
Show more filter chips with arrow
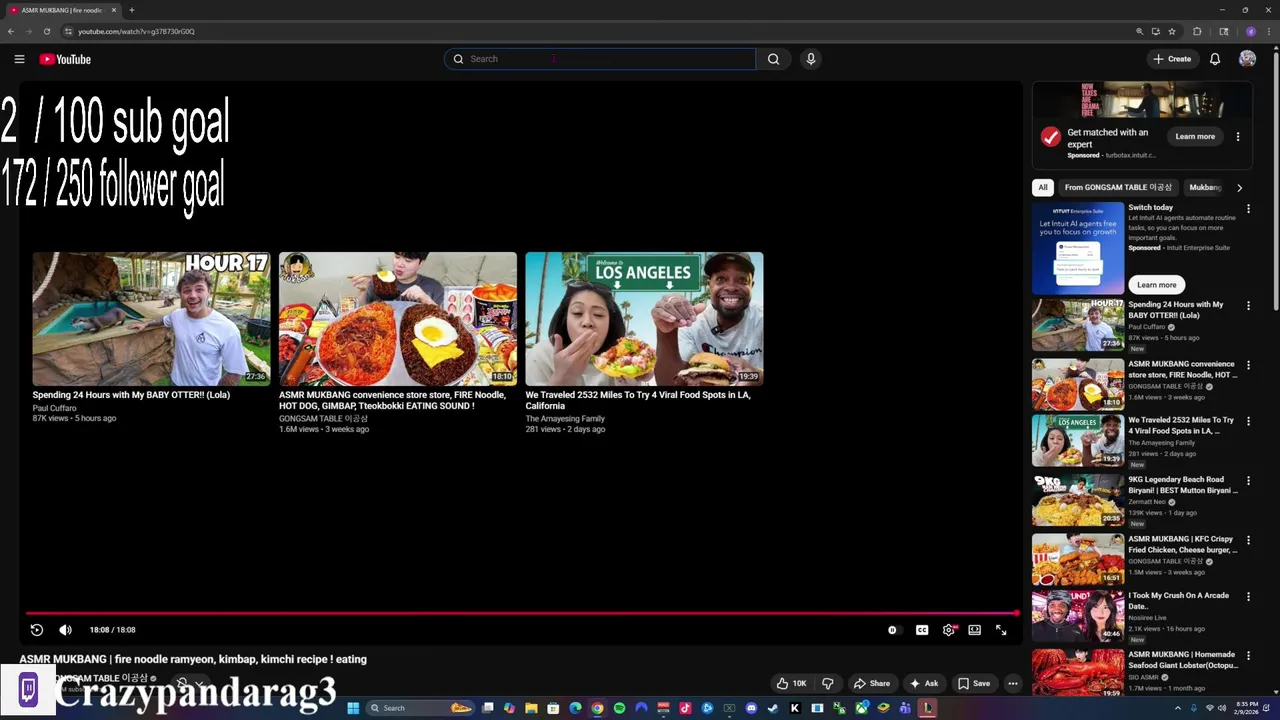tap(1239, 187)
